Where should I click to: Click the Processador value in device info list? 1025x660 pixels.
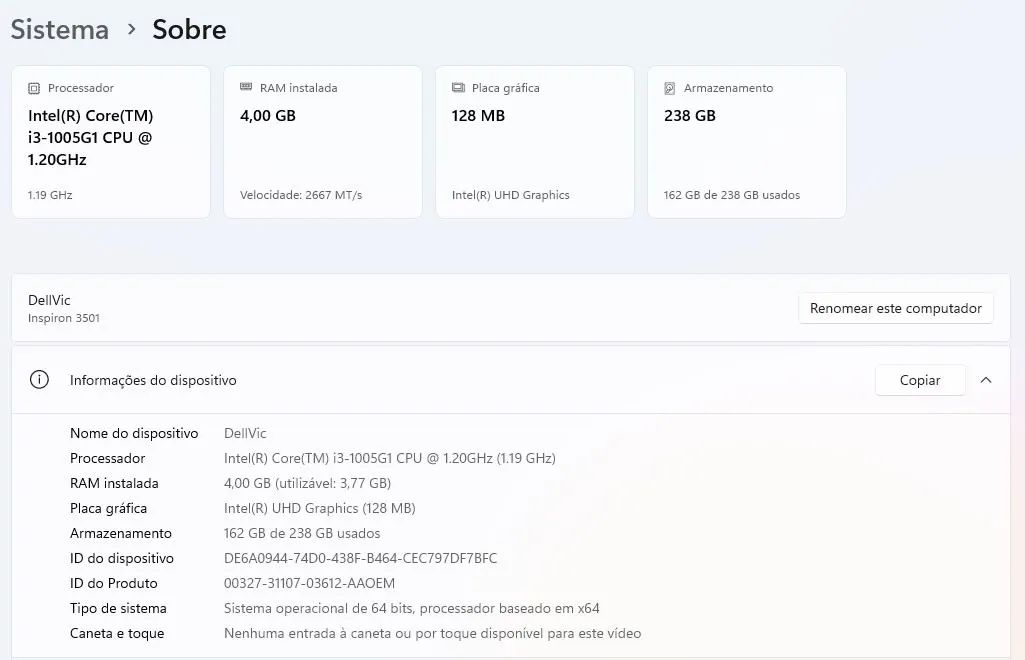(390, 458)
